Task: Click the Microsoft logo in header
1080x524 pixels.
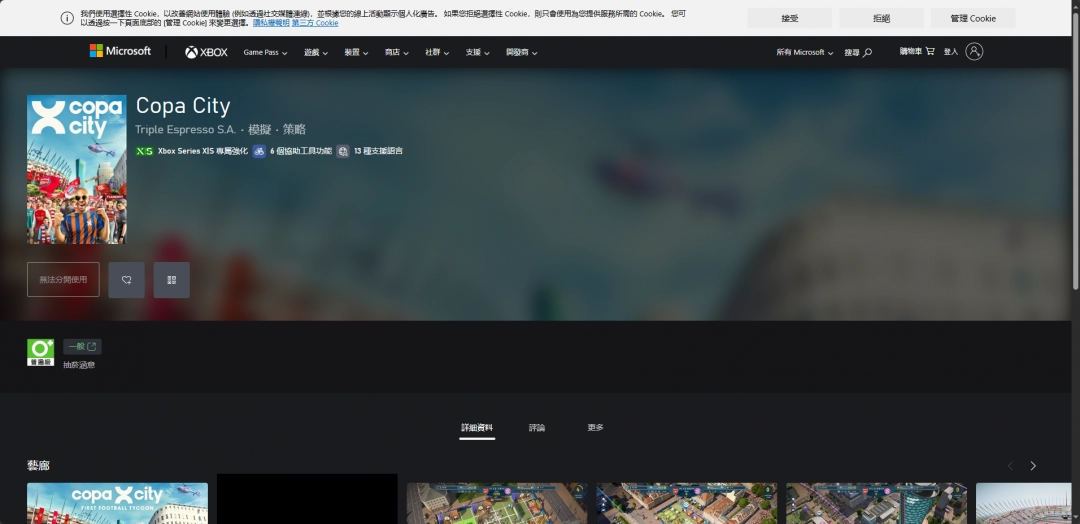Action: 120,51
